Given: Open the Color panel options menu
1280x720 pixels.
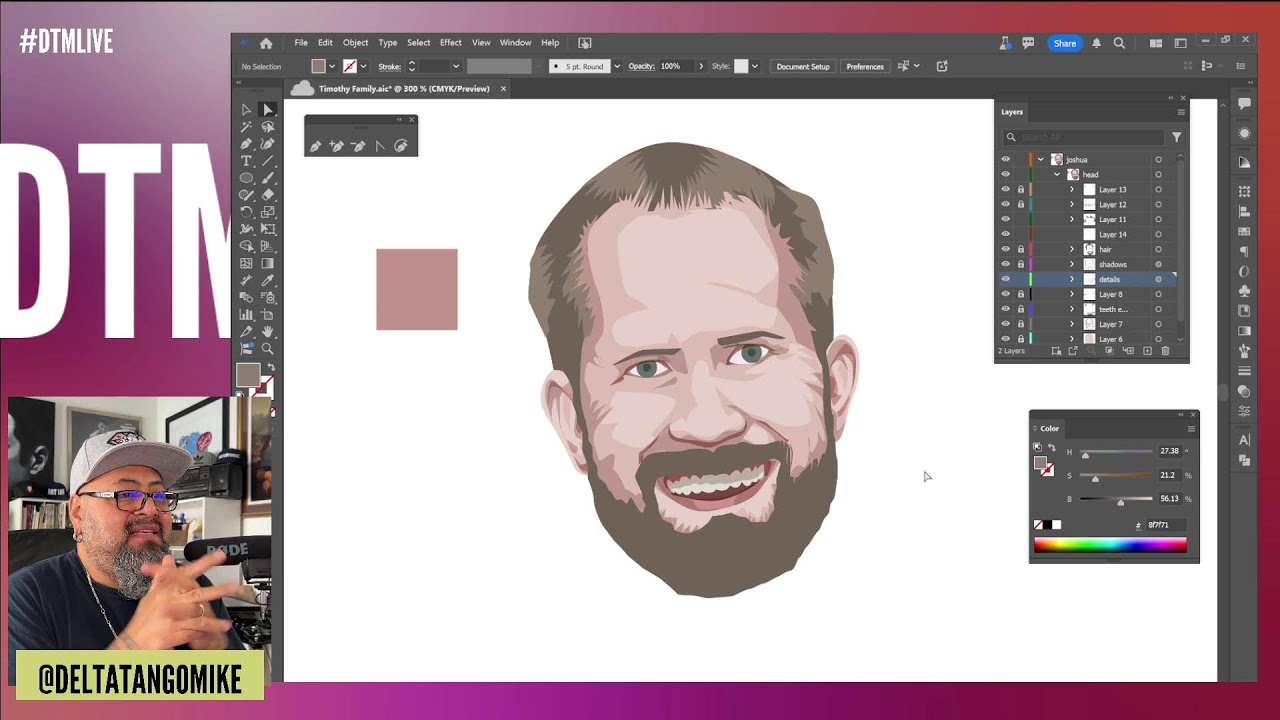Looking at the screenshot, I should pyautogui.click(x=1191, y=428).
